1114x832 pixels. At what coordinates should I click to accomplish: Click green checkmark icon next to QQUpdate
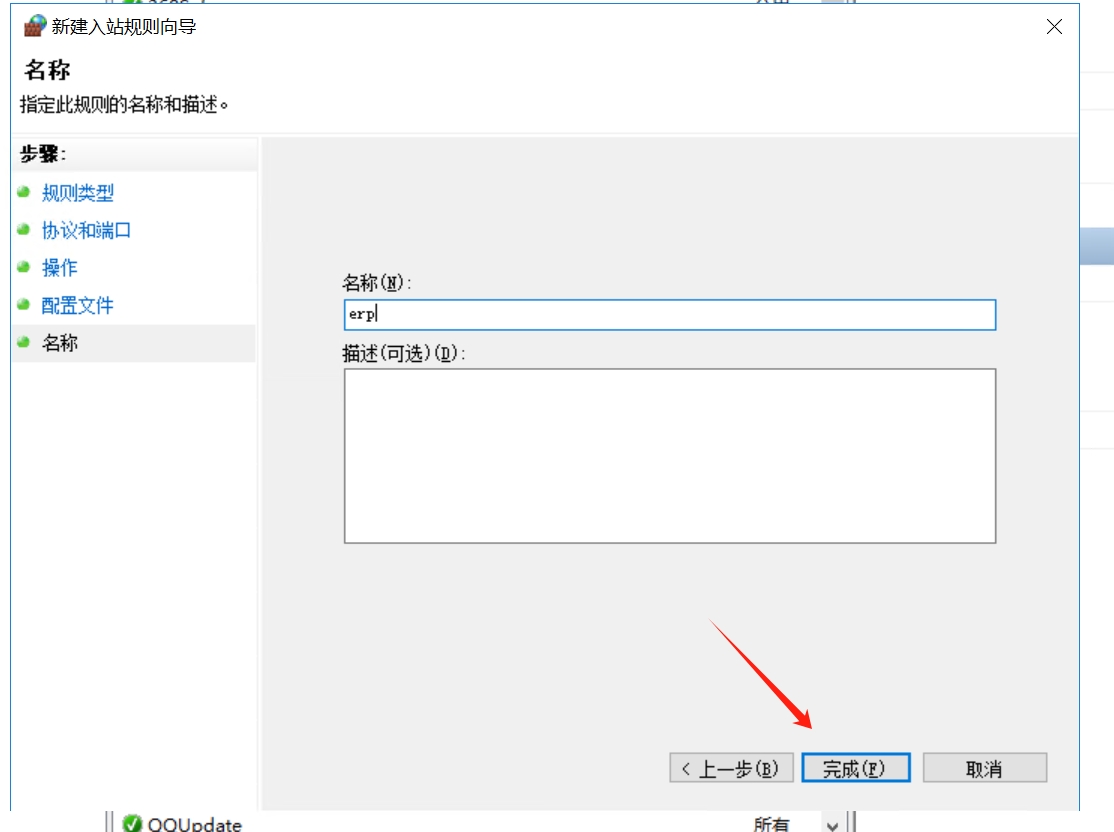pyautogui.click(x=132, y=823)
